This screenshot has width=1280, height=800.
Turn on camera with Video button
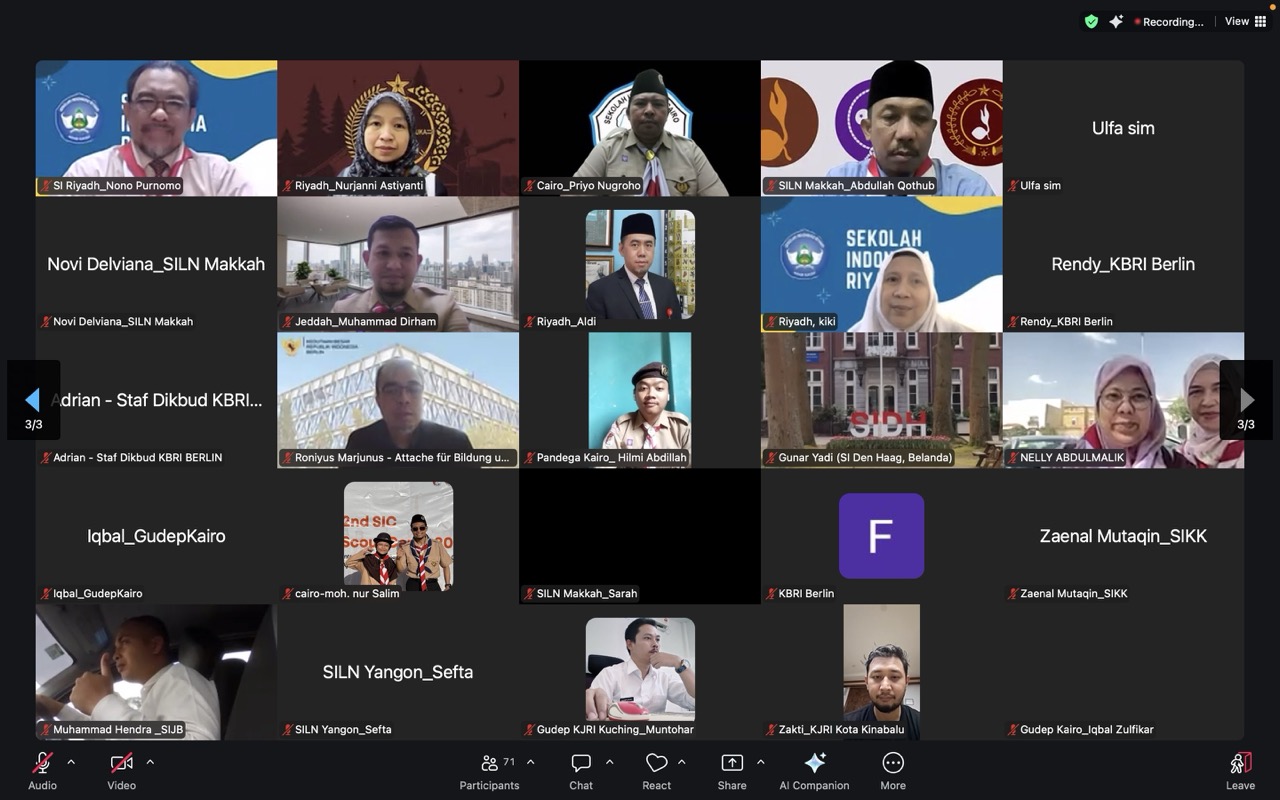121,770
